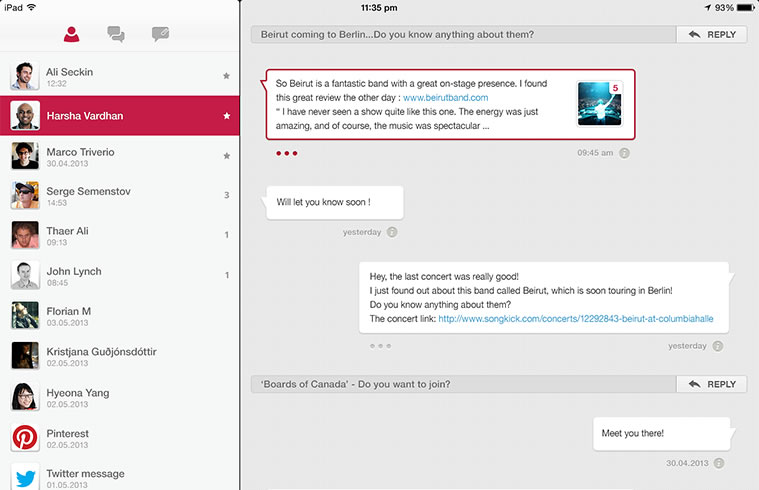Viewport: 759px width, 490px height.
Task: Switch to the conversations chat bubbles tab
Action: tap(116, 34)
